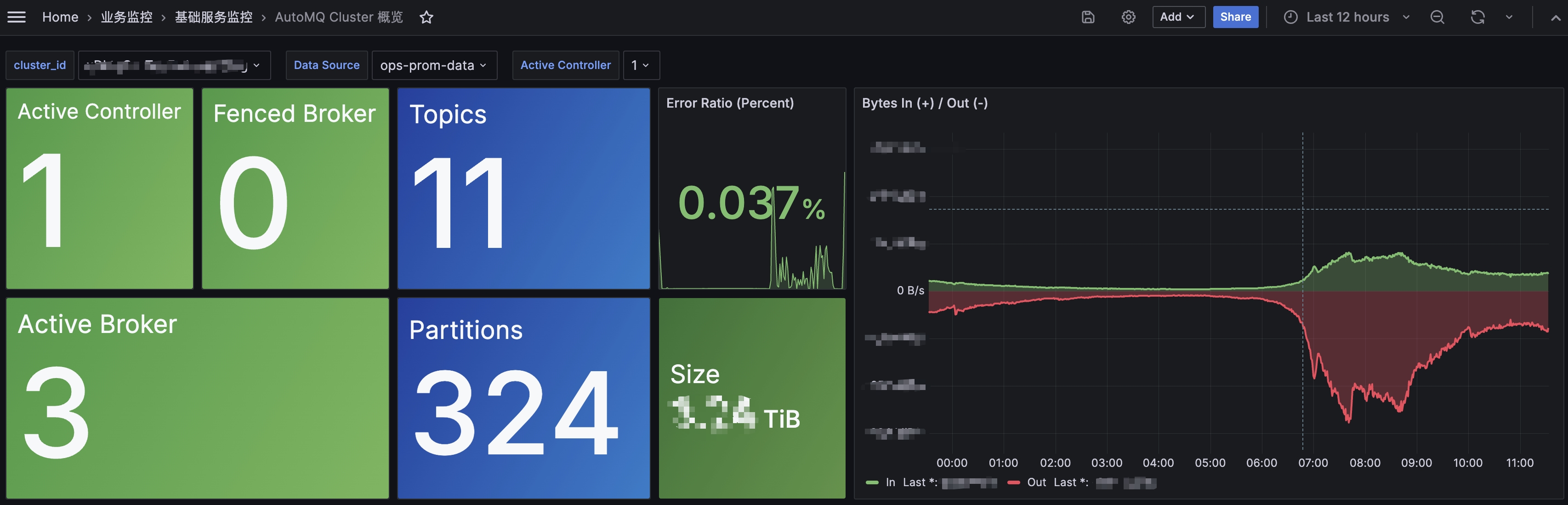Open the Add dropdown
1568x505 pixels.
coord(1178,17)
